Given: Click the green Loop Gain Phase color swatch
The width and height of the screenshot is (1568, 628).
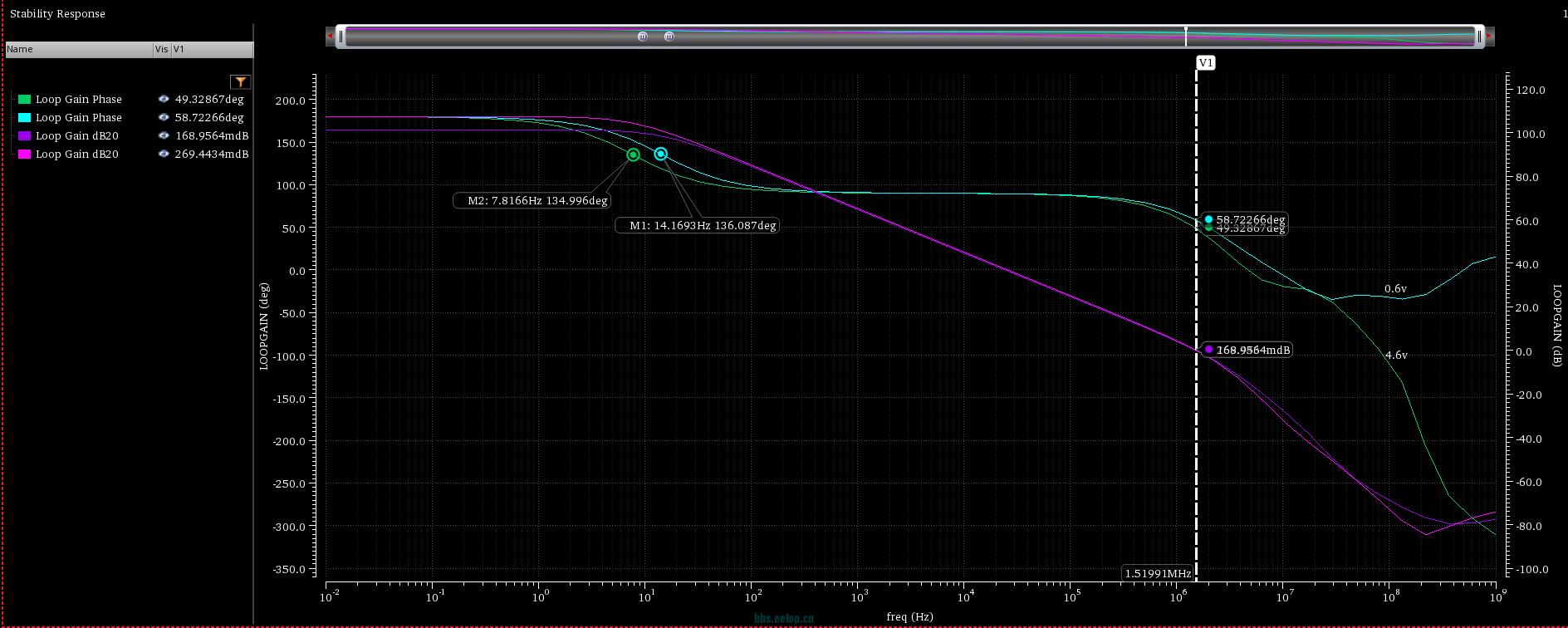Looking at the screenshot, I should [25, 99].
